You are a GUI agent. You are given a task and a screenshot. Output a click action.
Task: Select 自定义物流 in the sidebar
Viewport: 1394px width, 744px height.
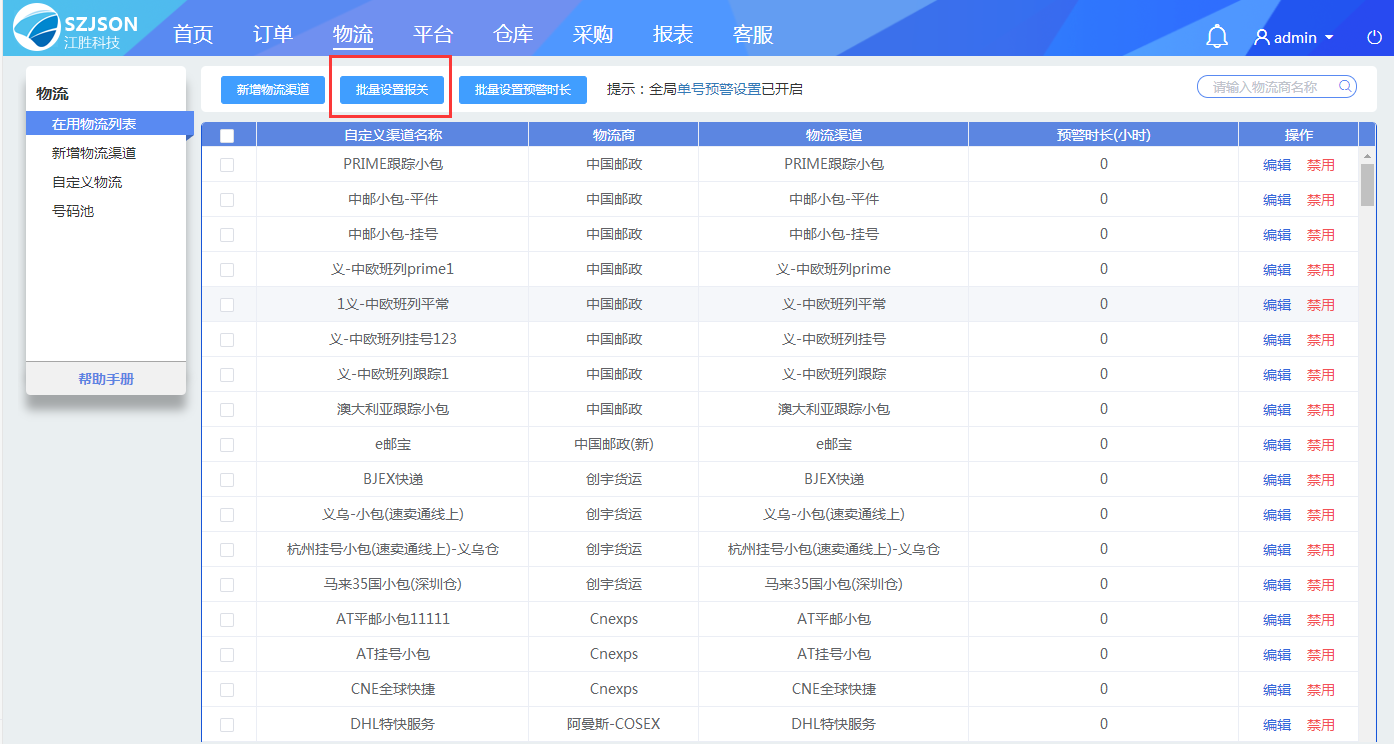87,182
